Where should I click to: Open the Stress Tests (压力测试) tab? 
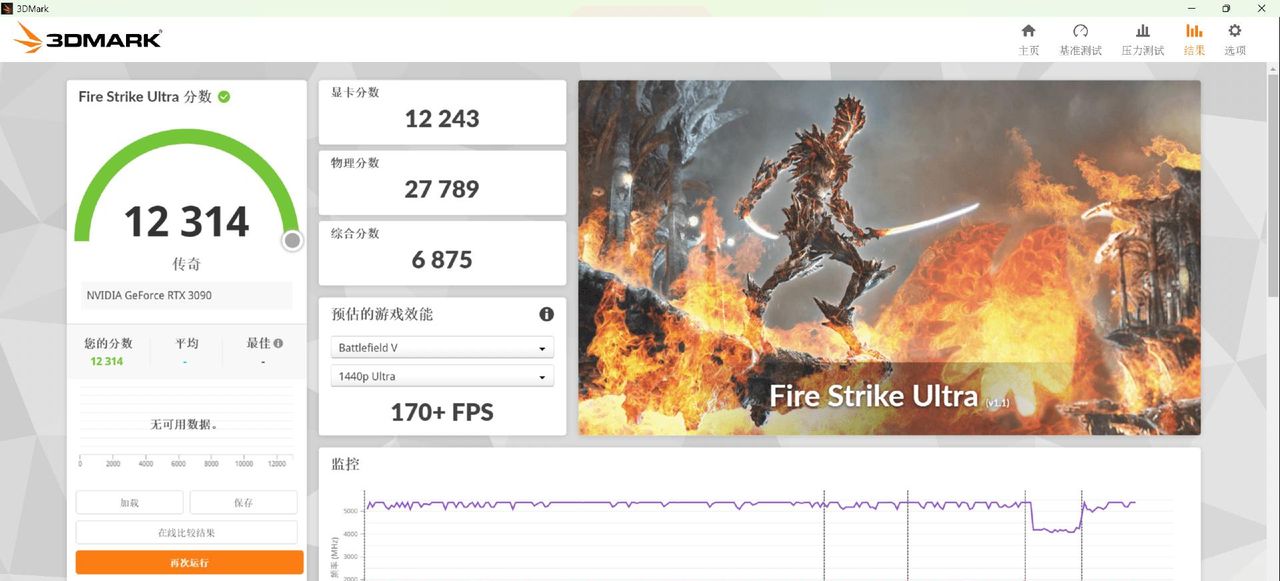coord(1142,40)
